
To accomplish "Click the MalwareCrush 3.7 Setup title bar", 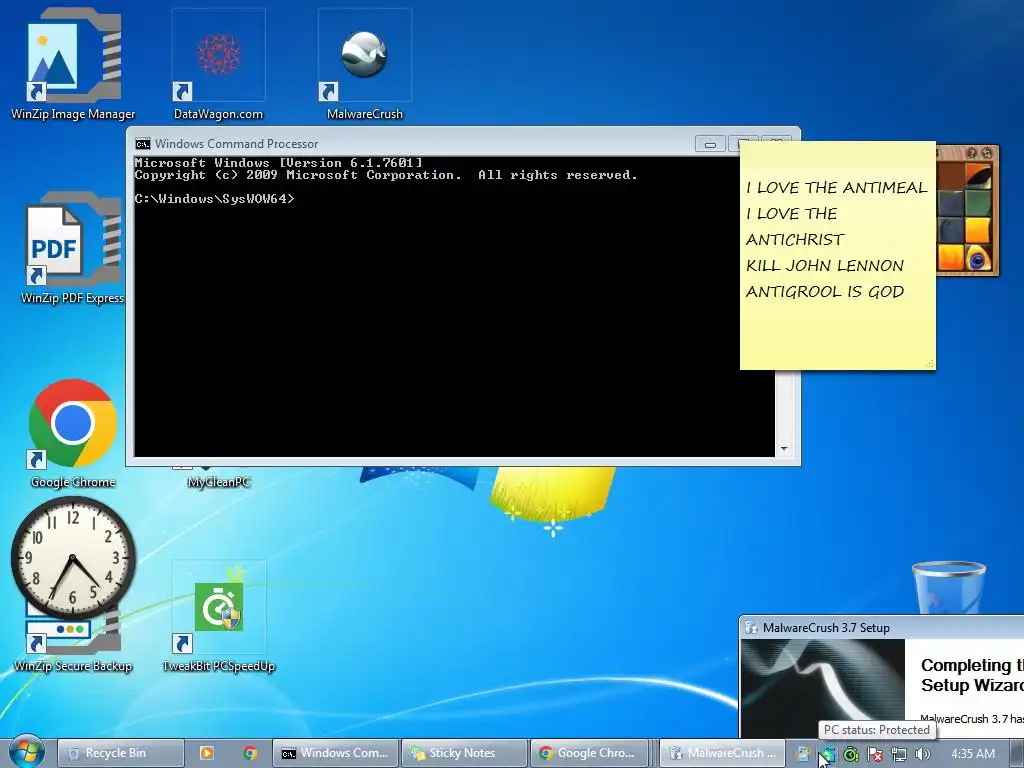I will click(x=882, y=628).
